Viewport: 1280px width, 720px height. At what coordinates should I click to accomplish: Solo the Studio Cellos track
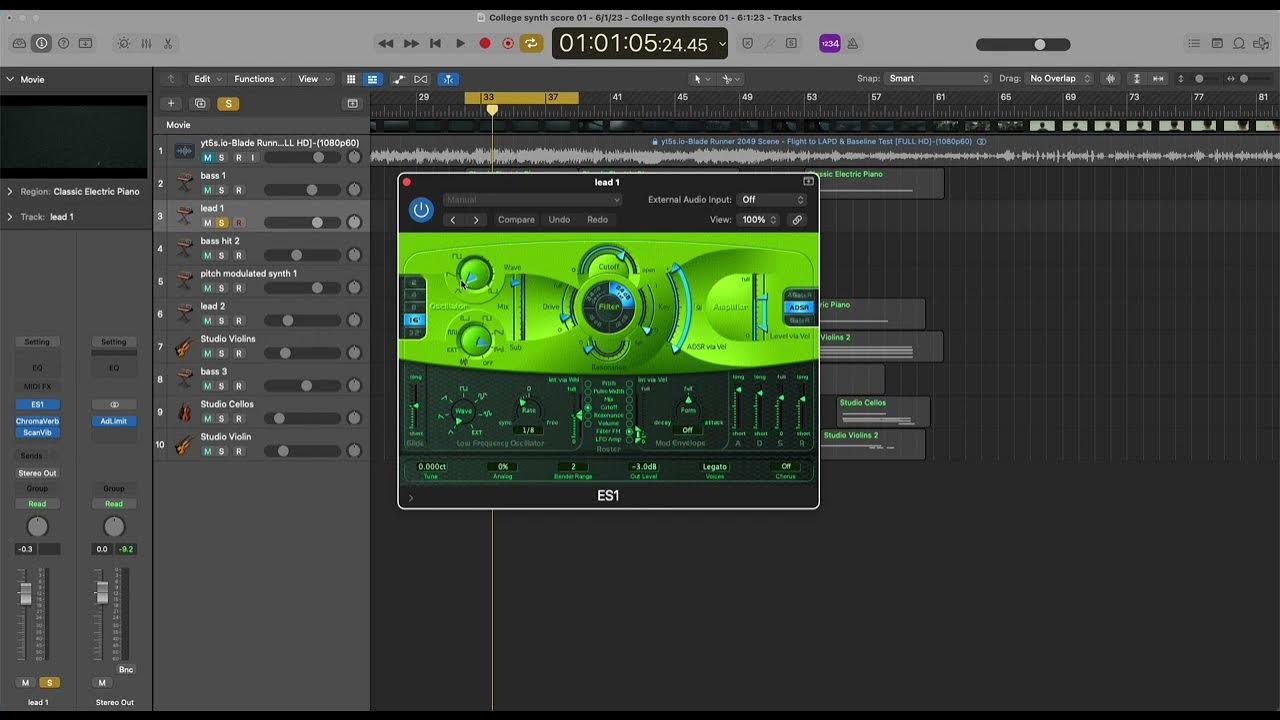[222, 419]
